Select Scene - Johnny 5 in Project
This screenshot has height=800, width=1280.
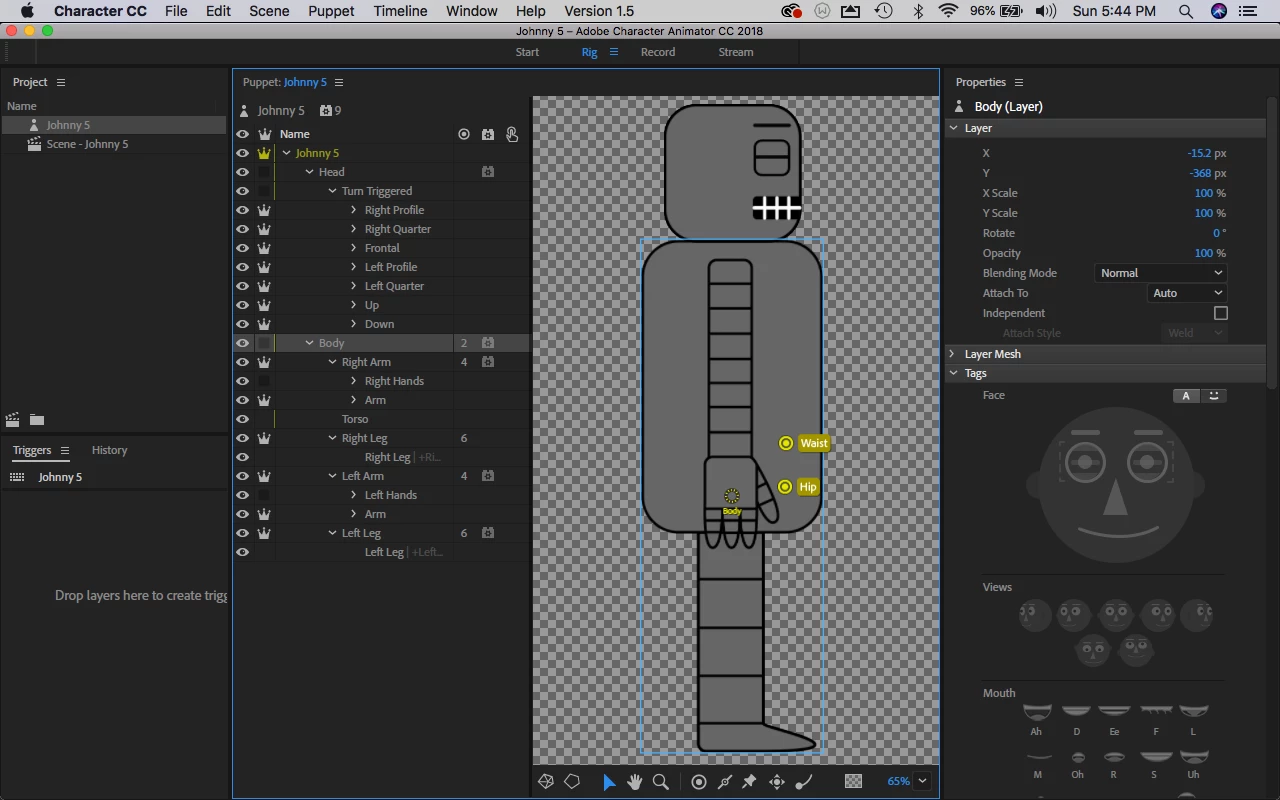[87, 144]
